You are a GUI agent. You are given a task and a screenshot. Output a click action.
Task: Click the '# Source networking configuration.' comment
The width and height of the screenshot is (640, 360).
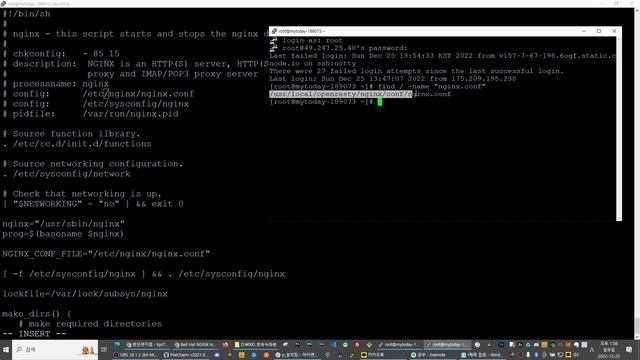pyautogui.click(x=93, y=164)
